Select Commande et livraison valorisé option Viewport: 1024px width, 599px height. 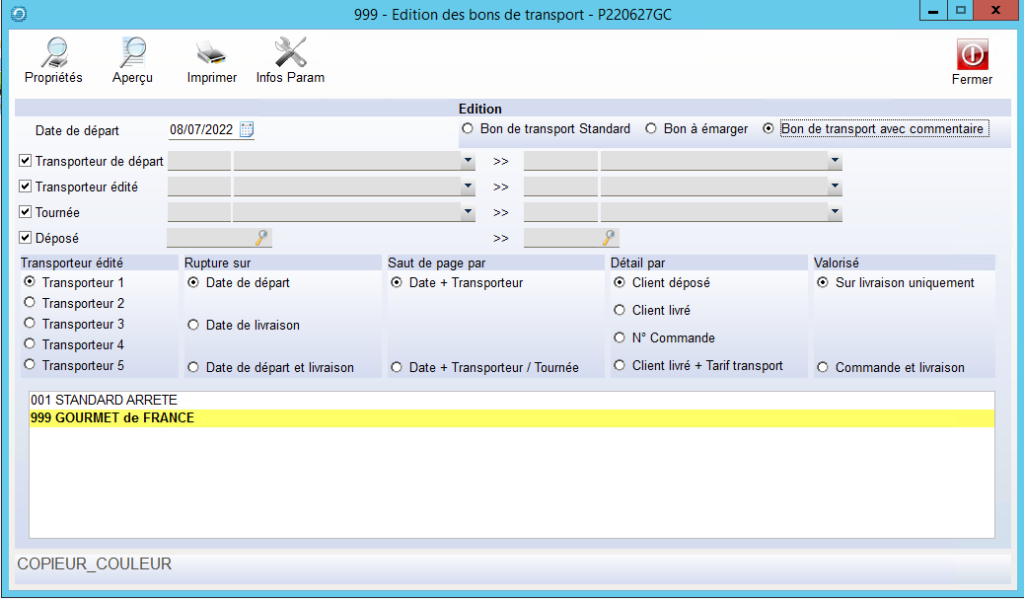tap(823, 367)
